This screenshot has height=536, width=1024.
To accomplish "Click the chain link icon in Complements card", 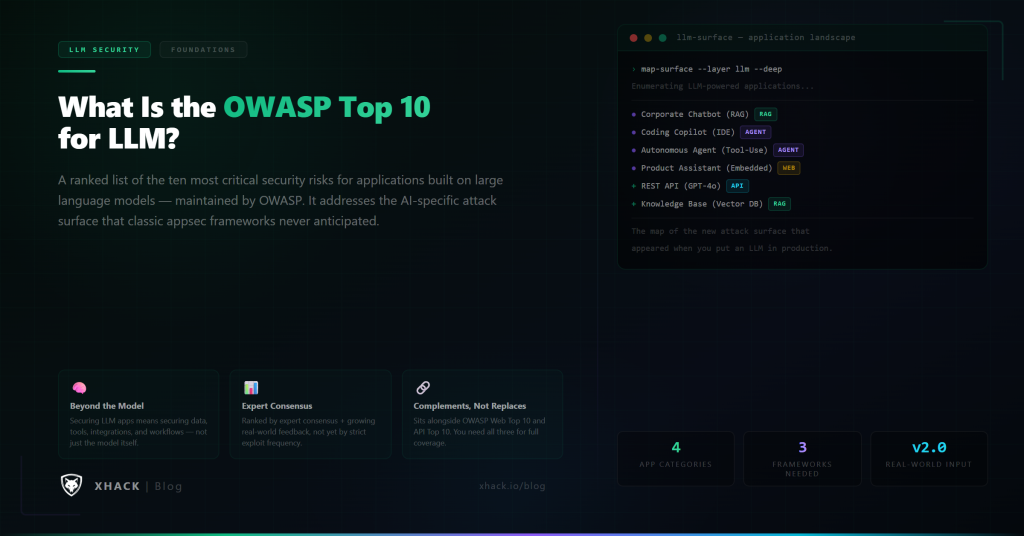I will click(423, 388).
